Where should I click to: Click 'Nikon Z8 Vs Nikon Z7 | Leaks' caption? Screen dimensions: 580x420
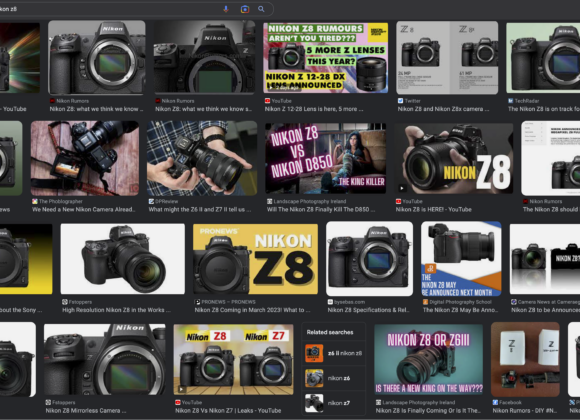(x=228, y=411)
